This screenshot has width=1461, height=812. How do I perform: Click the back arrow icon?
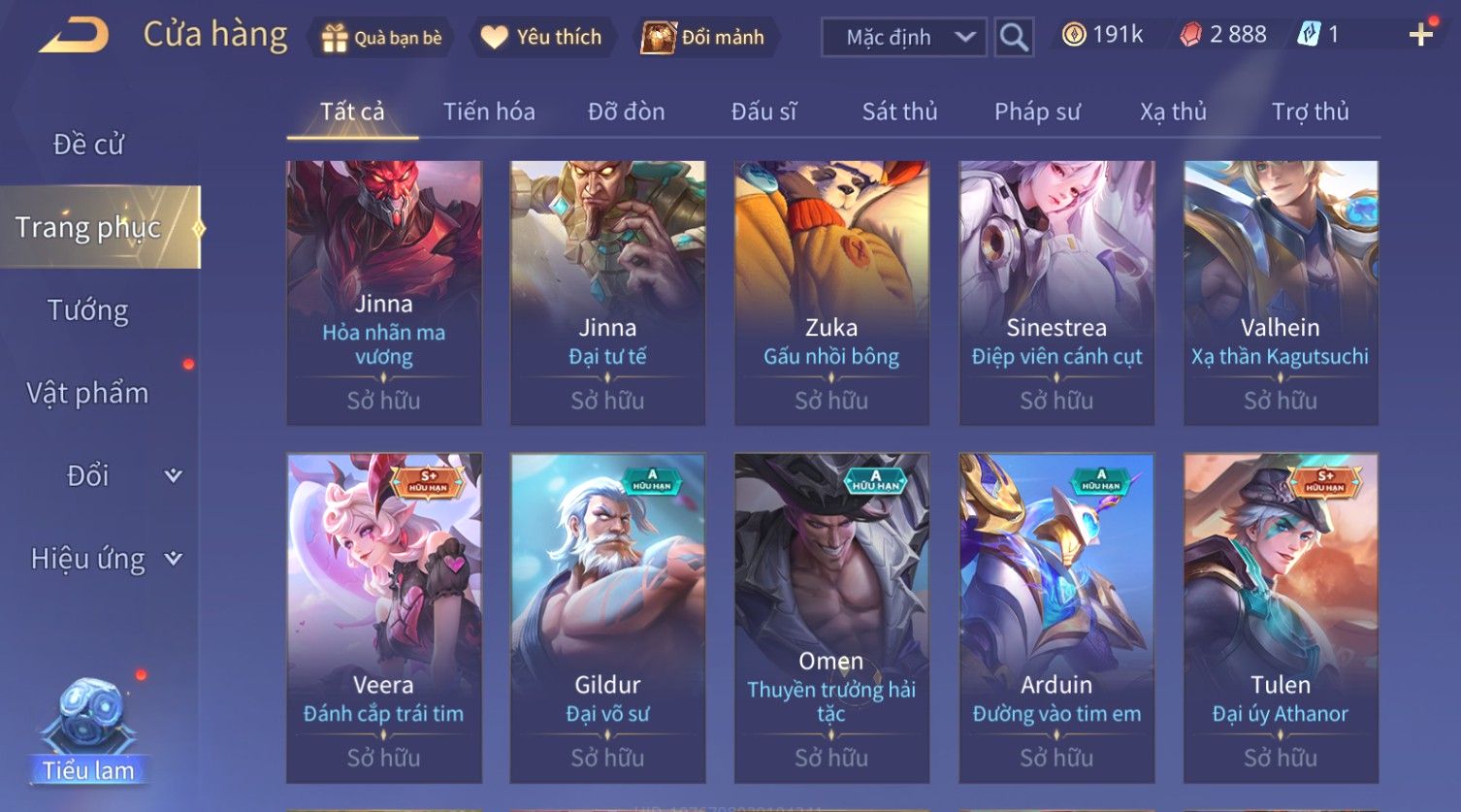click(74, 36)
